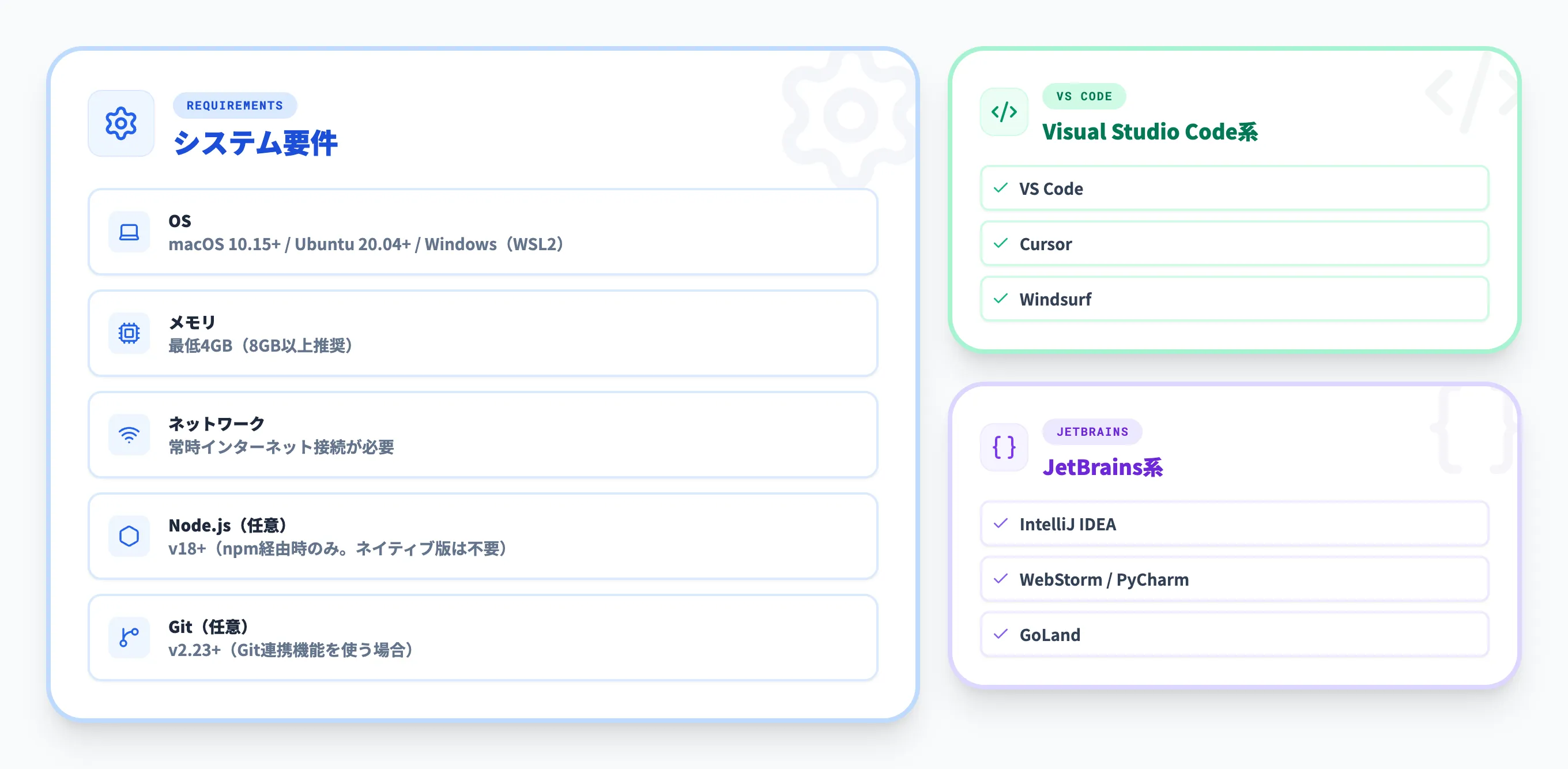This screenshot has width=1568, height=769.
Task: Click the checkmark next to Cursor
Action: tap(1001, 243)
